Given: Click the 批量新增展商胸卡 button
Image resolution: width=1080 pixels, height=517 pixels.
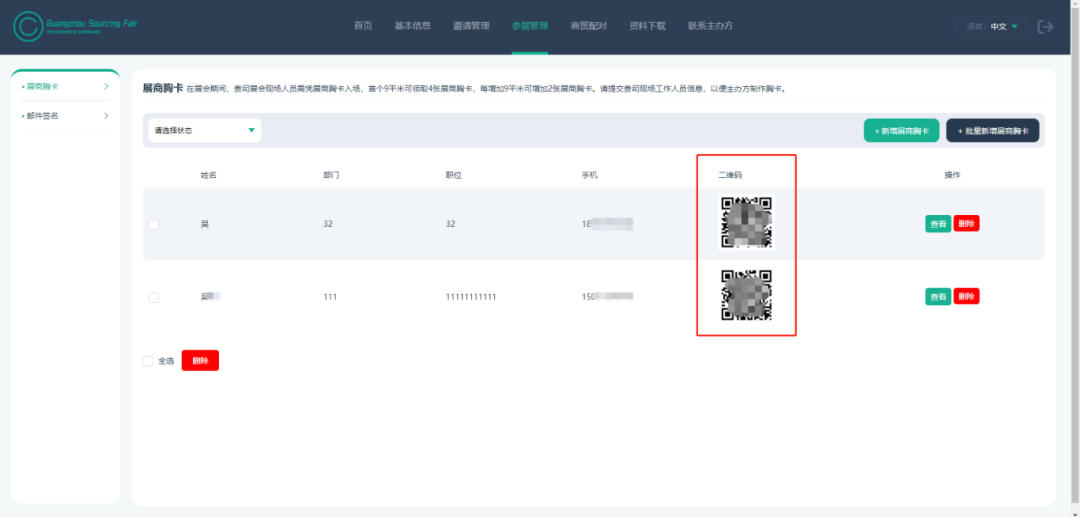Looking at the screenshot, I should point(993,130).
